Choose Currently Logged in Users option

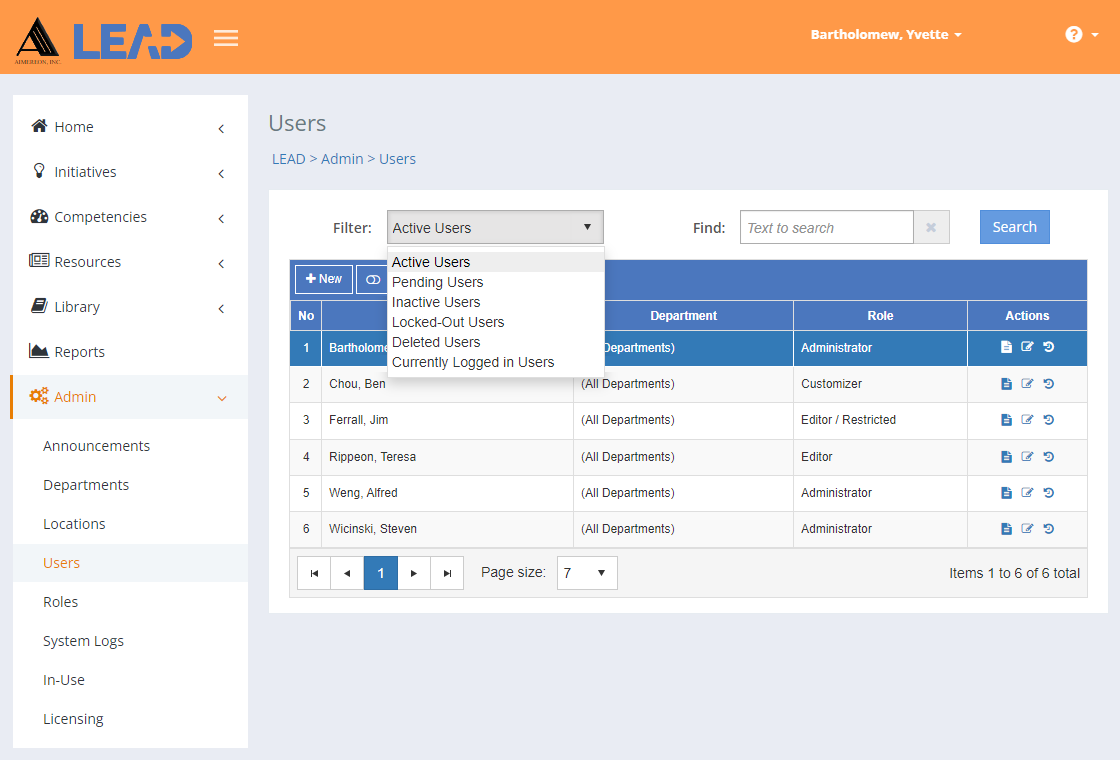pos(496,362)
